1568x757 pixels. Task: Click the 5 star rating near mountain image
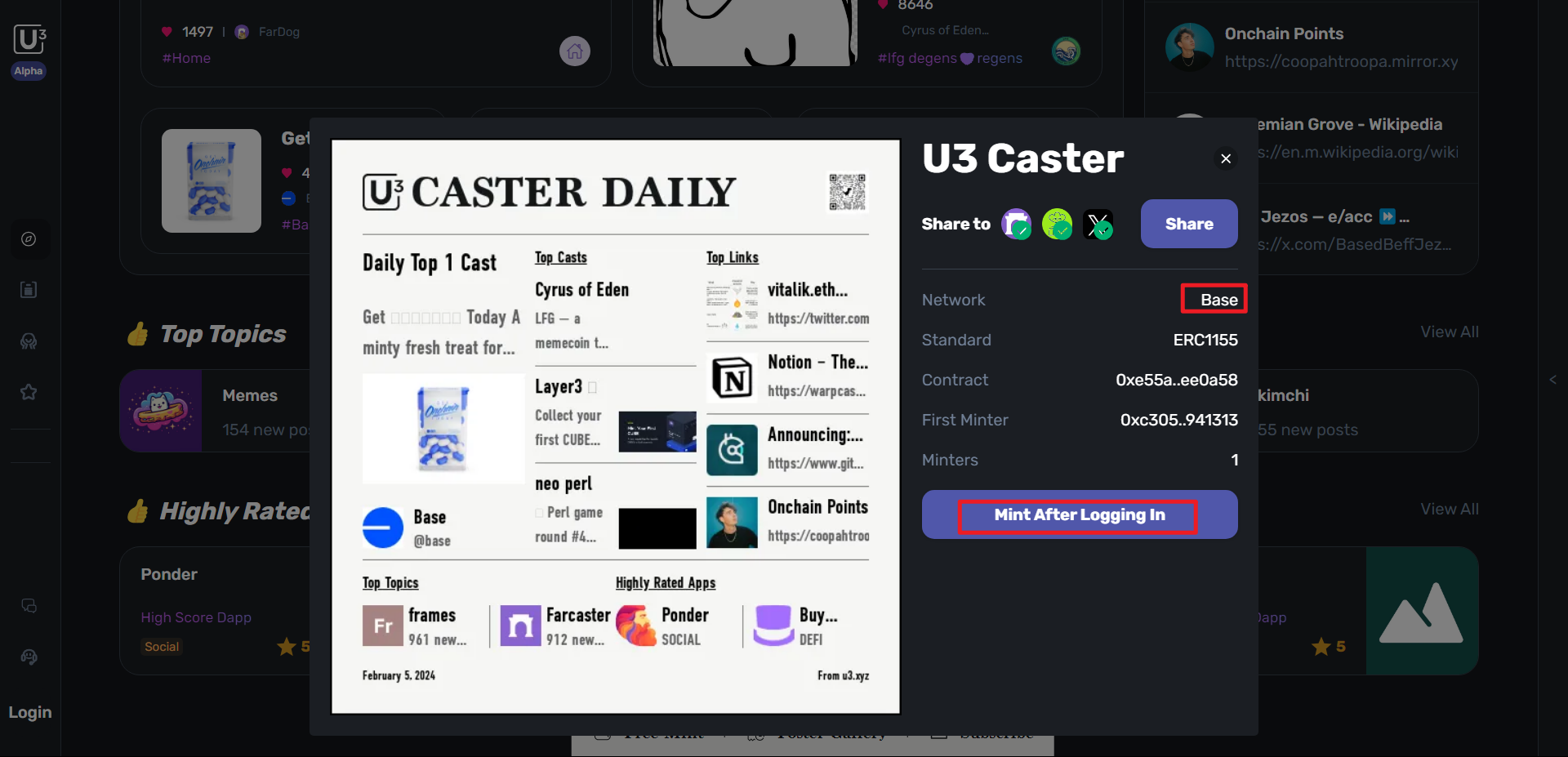[x=1329, y=647]
